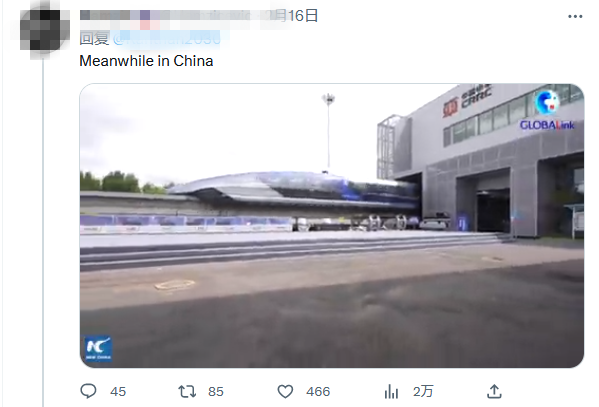Click the Meanwhile in China tweet text
599x407 pixels.
click(x=146, y=61)
